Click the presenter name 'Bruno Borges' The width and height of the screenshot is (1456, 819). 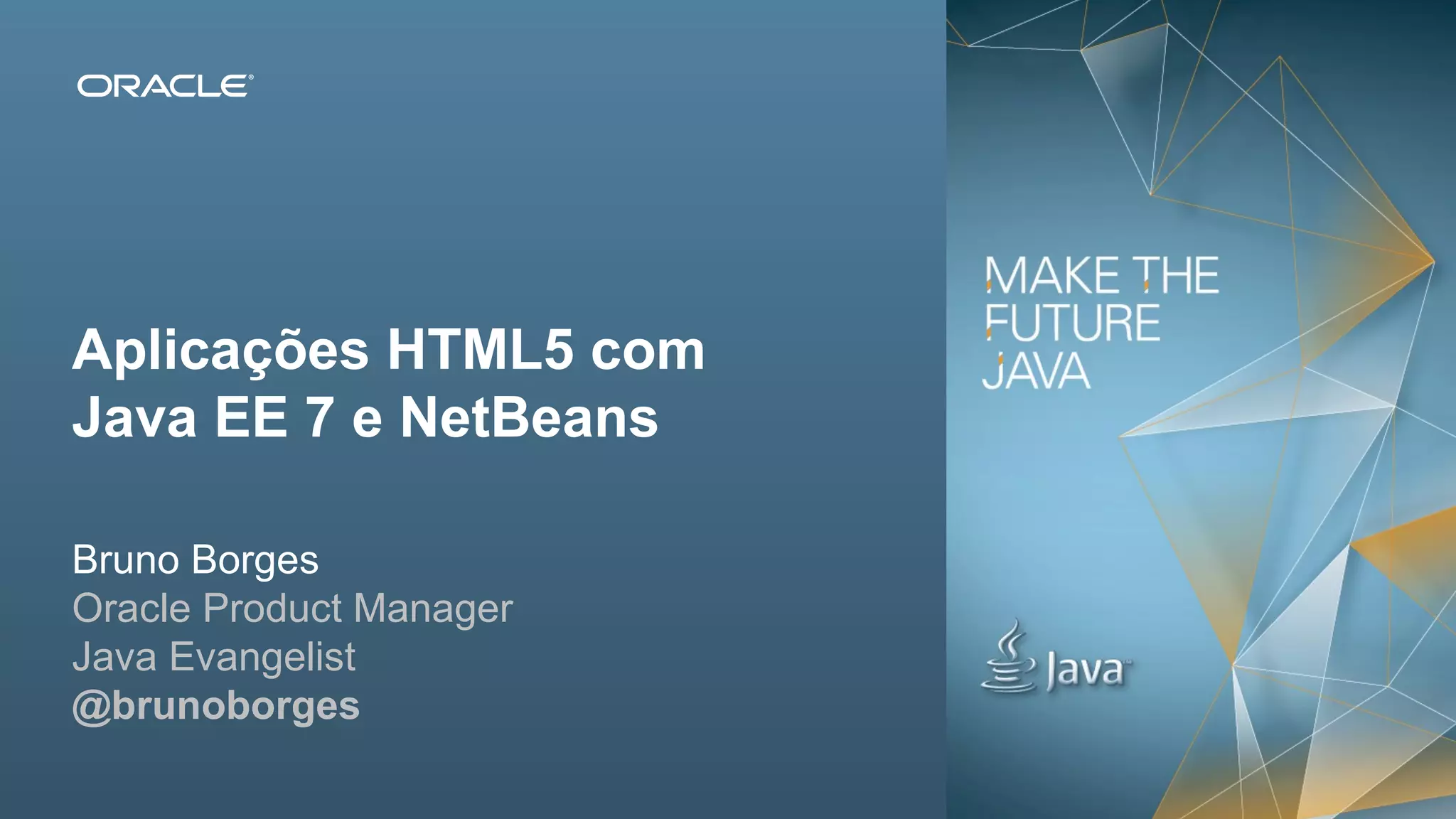(x=196, y=560)
